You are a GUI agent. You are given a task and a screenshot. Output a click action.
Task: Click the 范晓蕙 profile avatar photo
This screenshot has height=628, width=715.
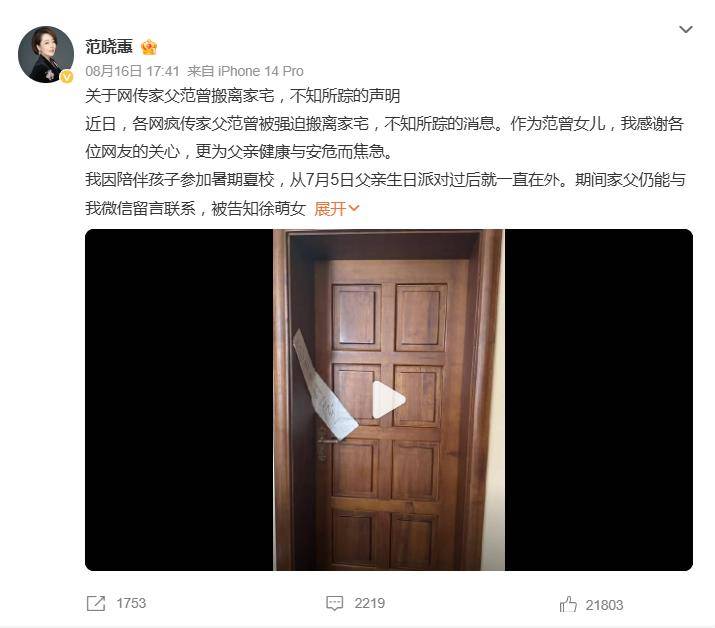pyautogui.click(x=46, y=54)
